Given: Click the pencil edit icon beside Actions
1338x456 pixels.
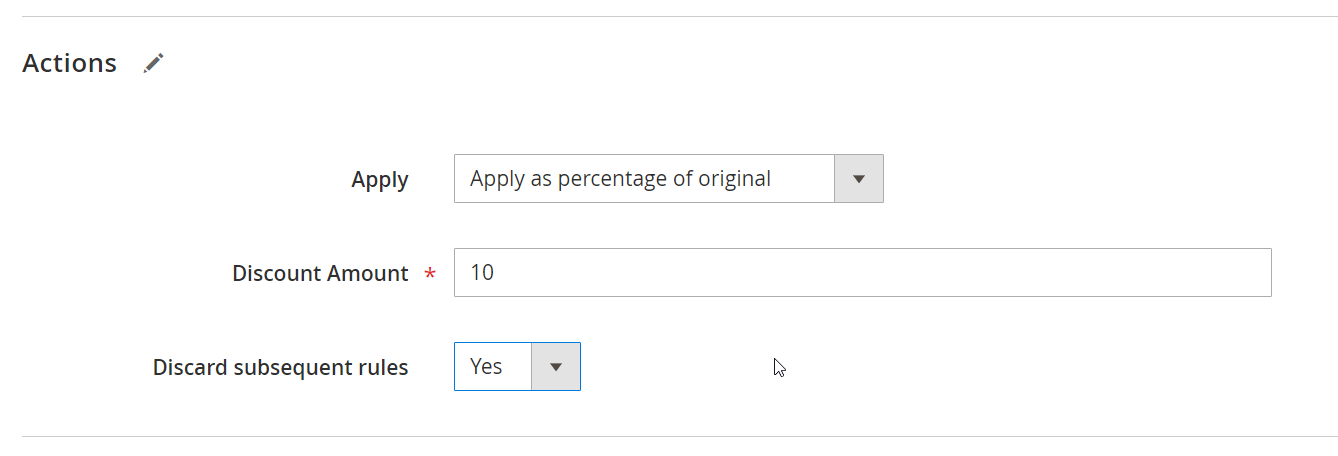Looking at the screenshot, I should click(153, 63).
